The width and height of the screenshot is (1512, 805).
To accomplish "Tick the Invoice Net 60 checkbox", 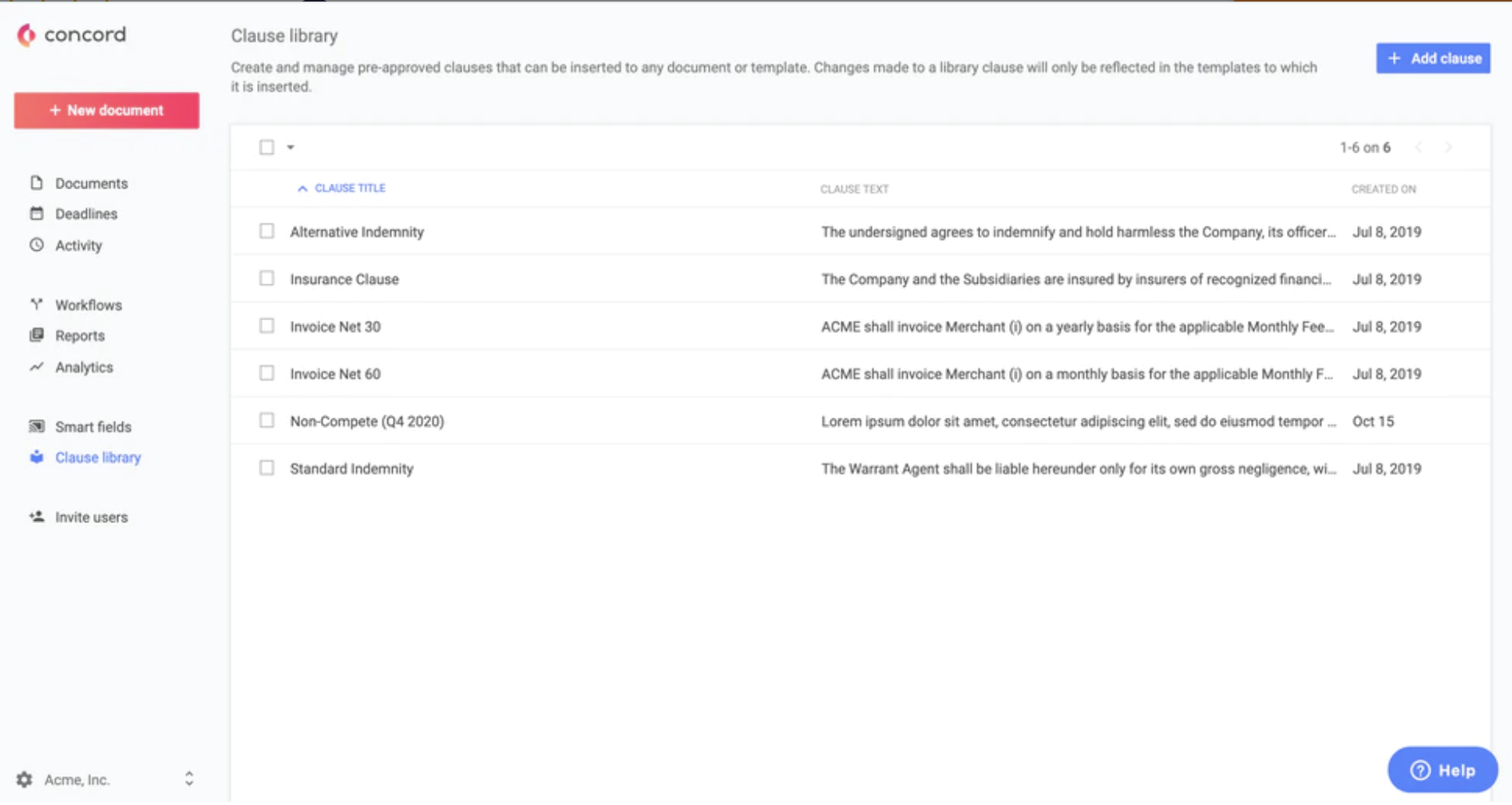I will click(267, 374).
